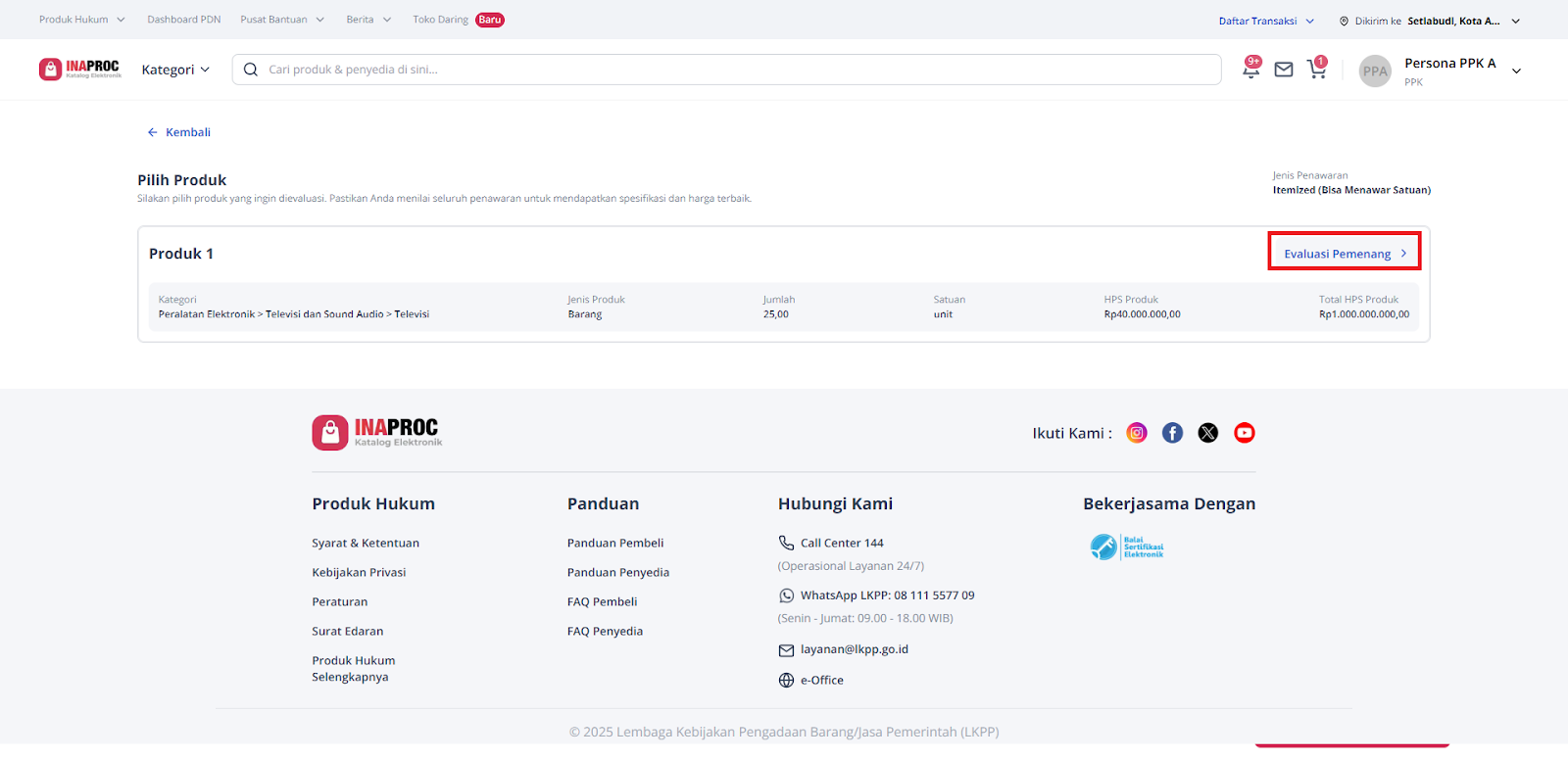Image resolution: width=1568 pixels, height=761 pixels.
Task: Click the Produk 1 heading
Action: tap(181, 254)
